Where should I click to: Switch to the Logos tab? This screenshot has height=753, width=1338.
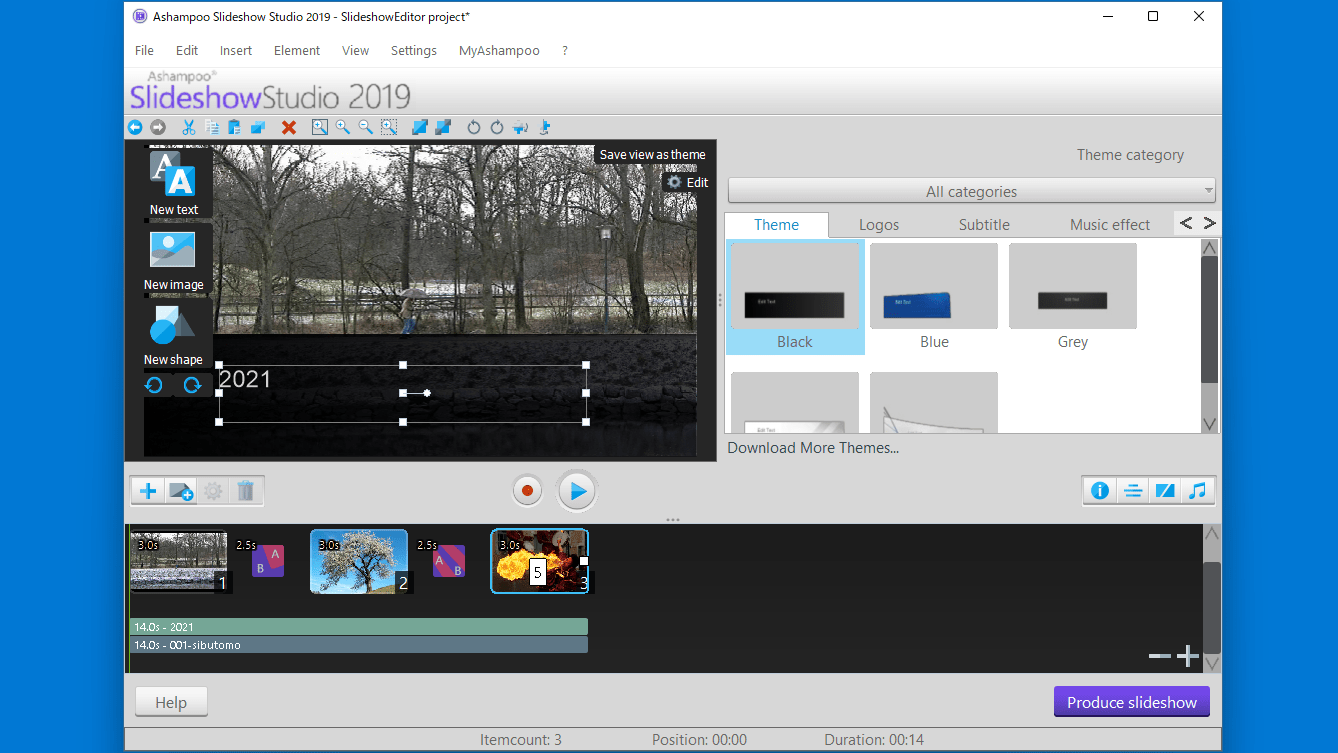879,224
